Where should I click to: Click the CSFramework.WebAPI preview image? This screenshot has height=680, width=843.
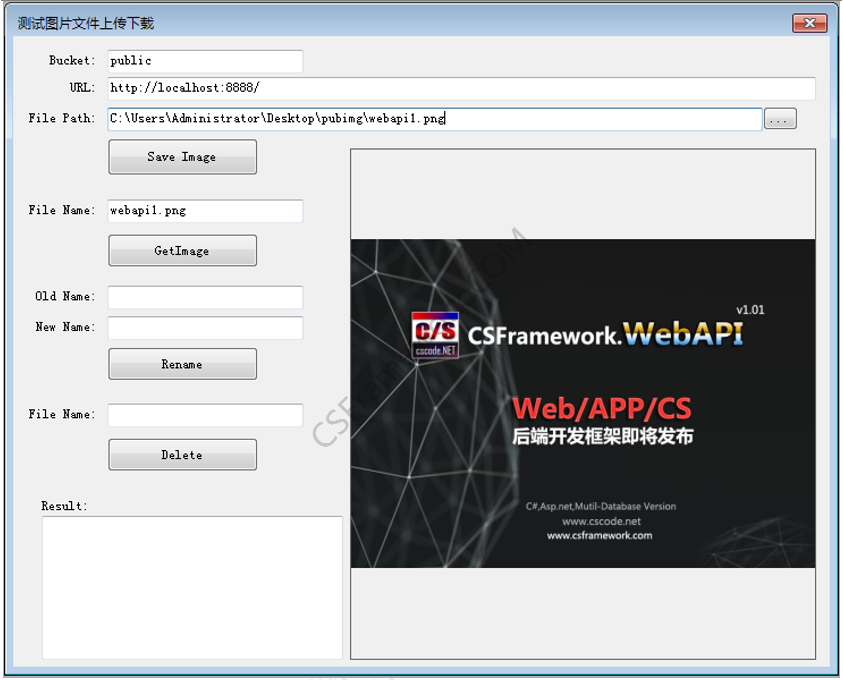583,404
